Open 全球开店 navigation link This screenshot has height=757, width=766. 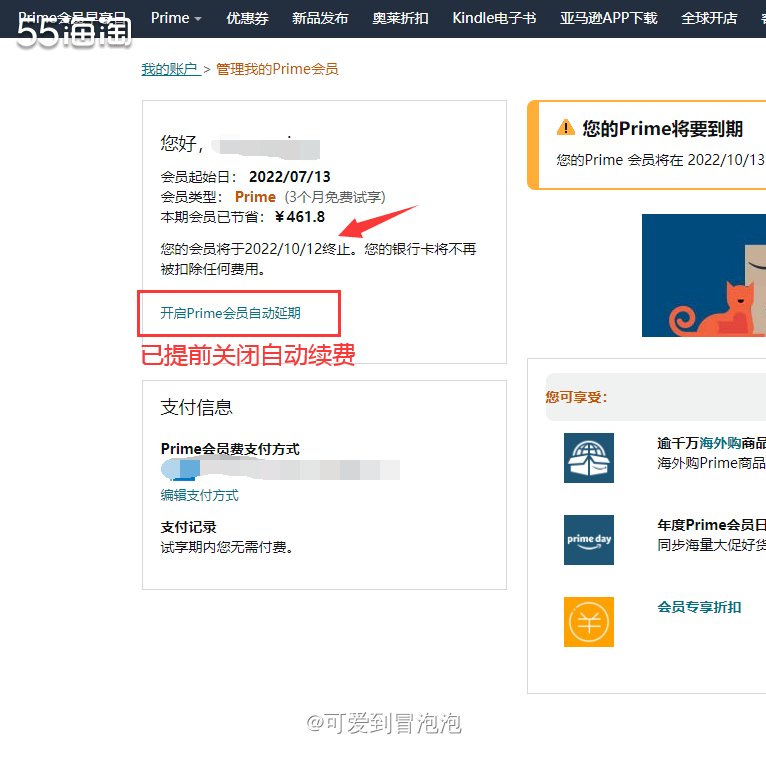point(709,18)
